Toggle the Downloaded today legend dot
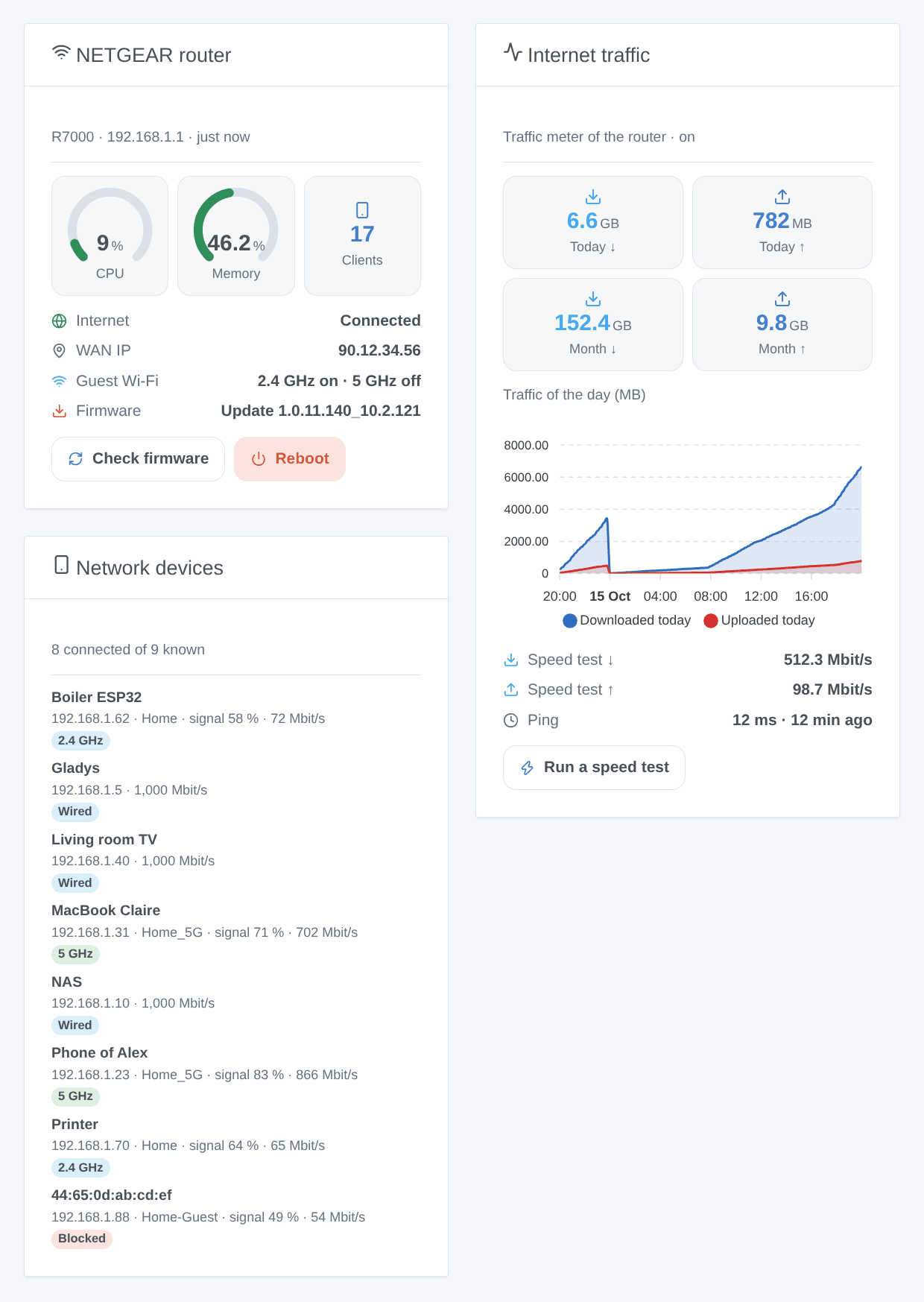924x1302 pixels. point(570,621)
